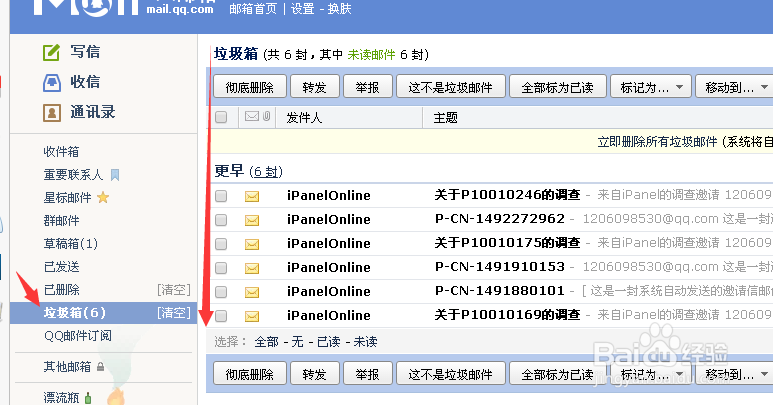Screen dimensions: 773x405
Task: Check the box for P-CN-1491910153 mail
Action: (221, 268)
